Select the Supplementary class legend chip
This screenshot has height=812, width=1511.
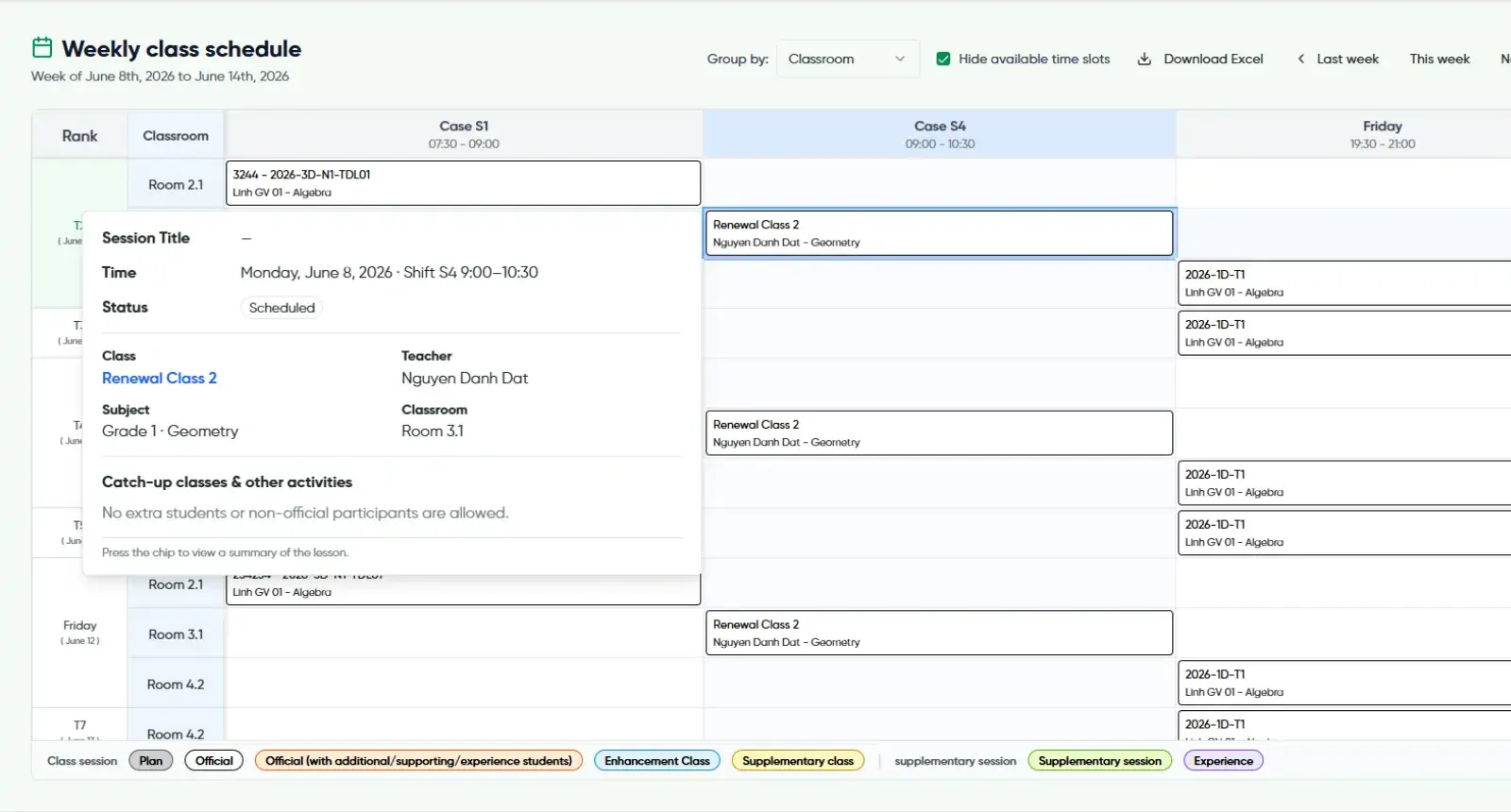click(798, 760)
